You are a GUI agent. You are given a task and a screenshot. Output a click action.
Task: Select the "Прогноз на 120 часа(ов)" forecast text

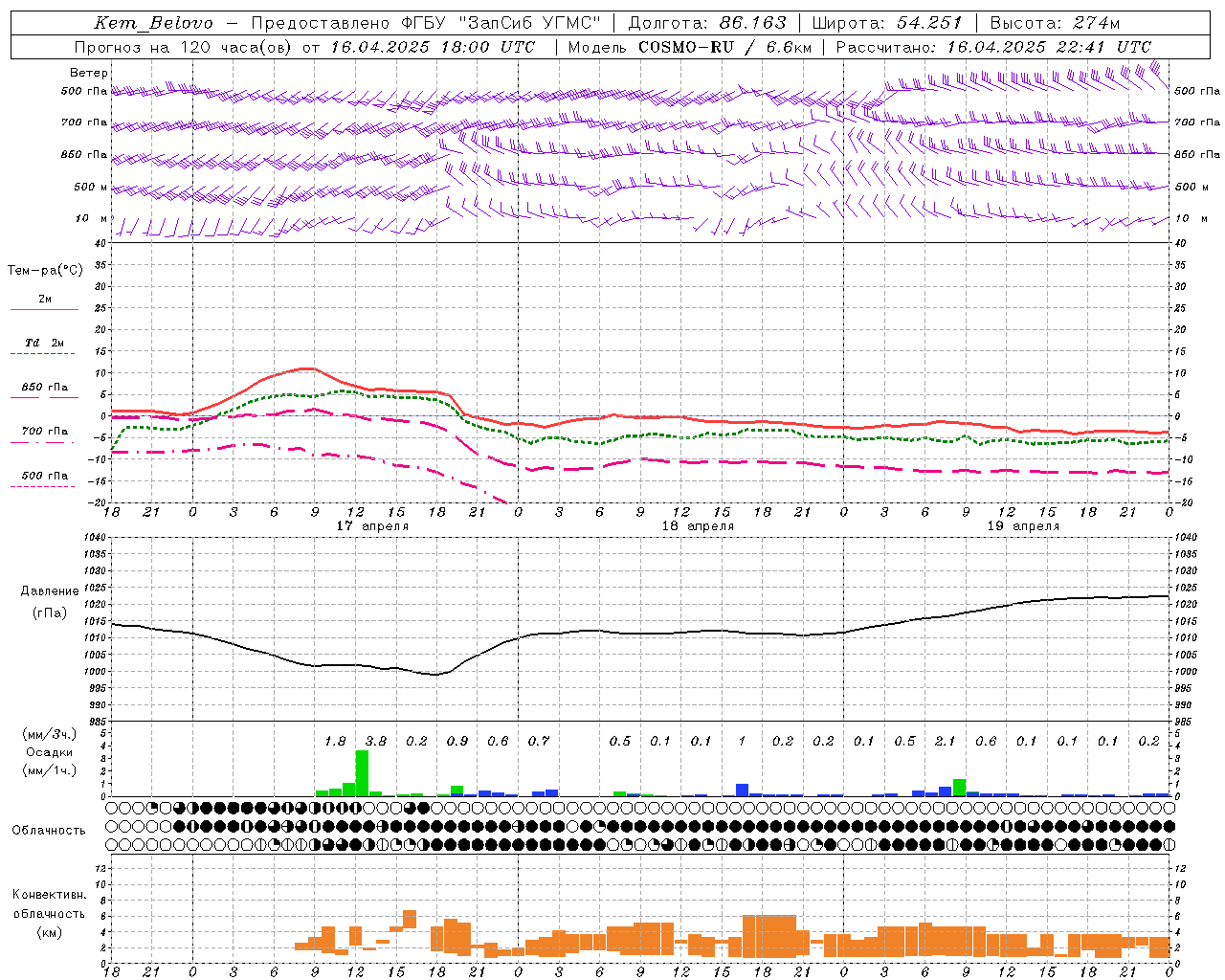pyautogui.click(x=184, y=47)
